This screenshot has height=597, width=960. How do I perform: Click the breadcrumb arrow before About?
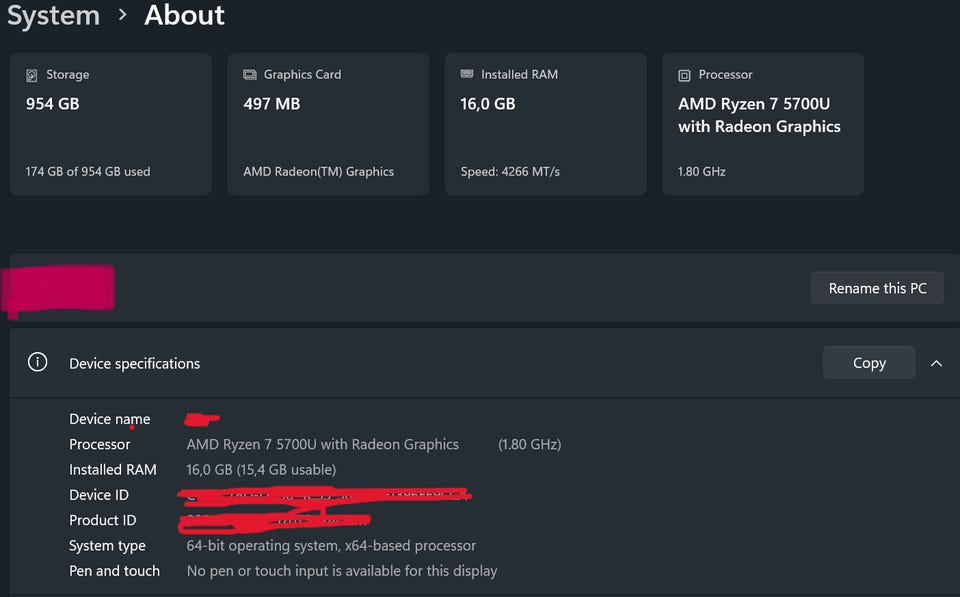tap(122, 15)
